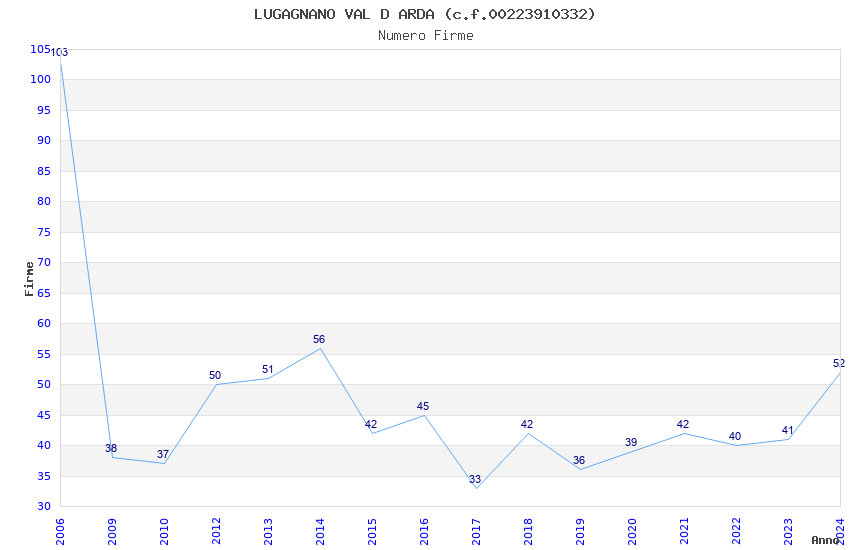The height and width of the screenshot is (550, 850).
Task: Click the y-axis tick value 90
Action: tap(44, 140)
